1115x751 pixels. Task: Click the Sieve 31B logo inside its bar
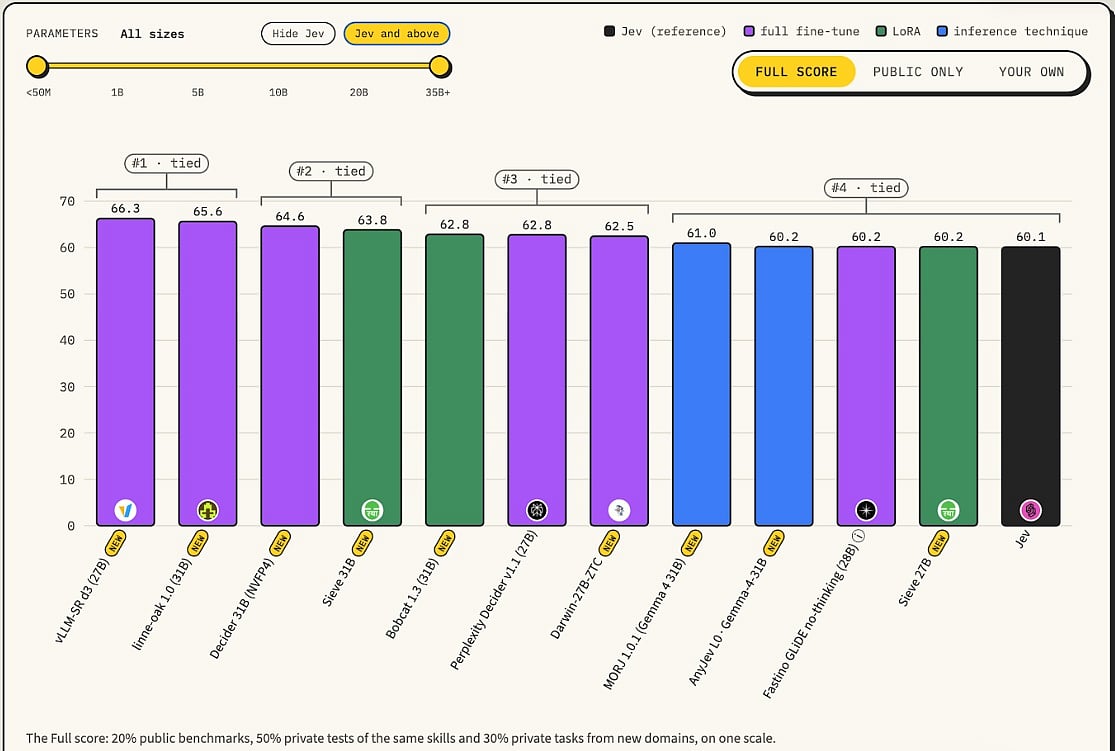point(372,510)
